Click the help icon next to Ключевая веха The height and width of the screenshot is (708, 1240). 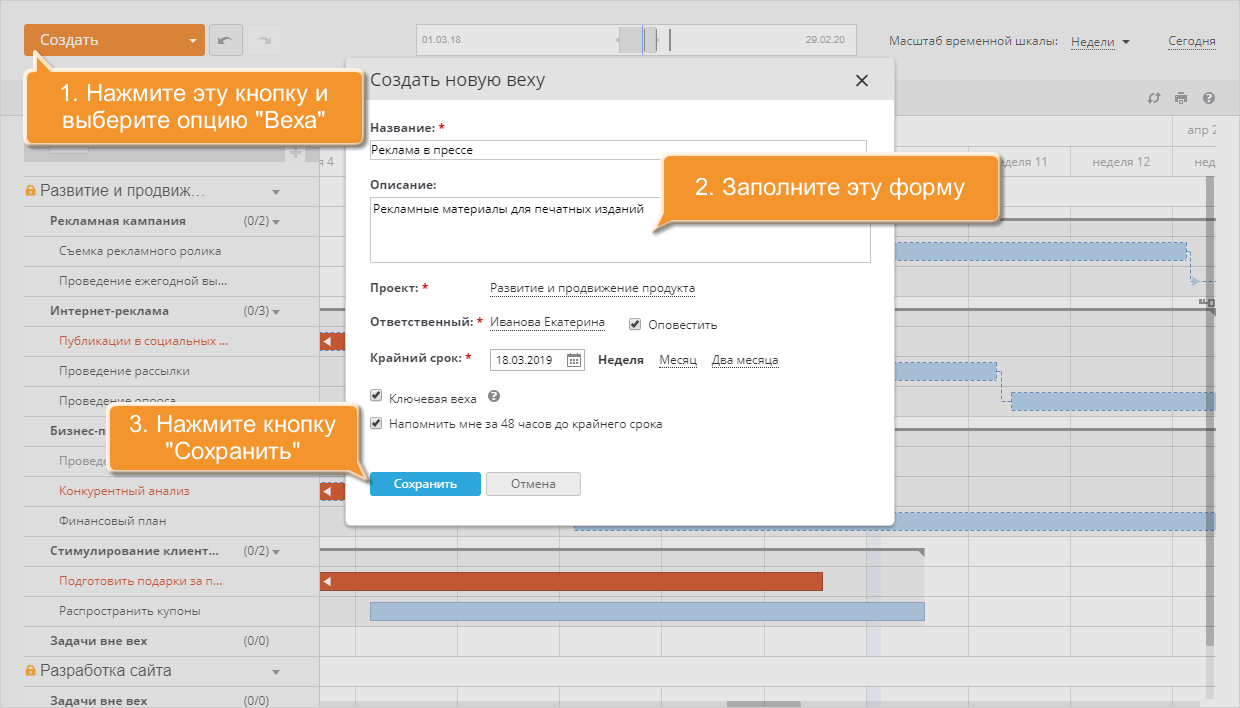coord(493,397)
